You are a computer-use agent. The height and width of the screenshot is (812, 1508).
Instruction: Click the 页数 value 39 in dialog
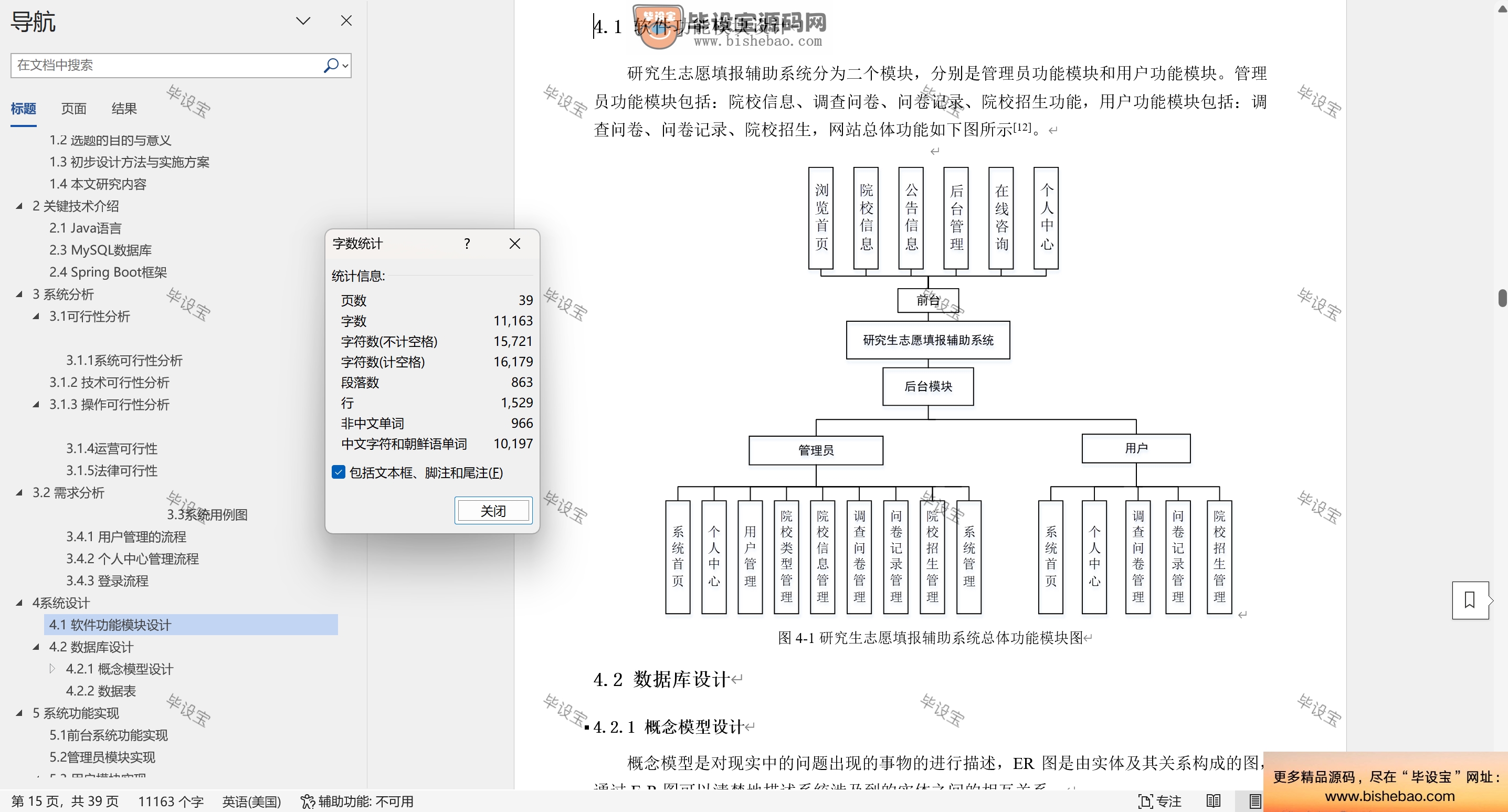[526, 300]
